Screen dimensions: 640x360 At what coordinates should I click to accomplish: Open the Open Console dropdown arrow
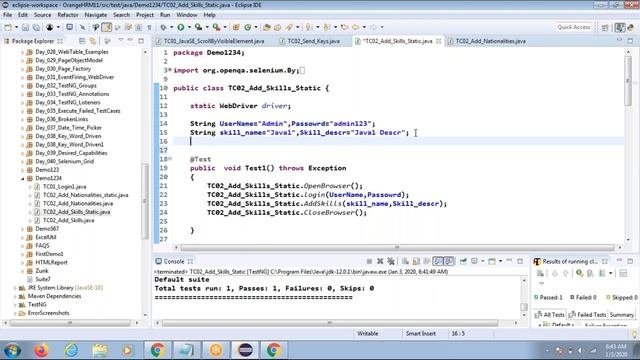pos(500,261)
